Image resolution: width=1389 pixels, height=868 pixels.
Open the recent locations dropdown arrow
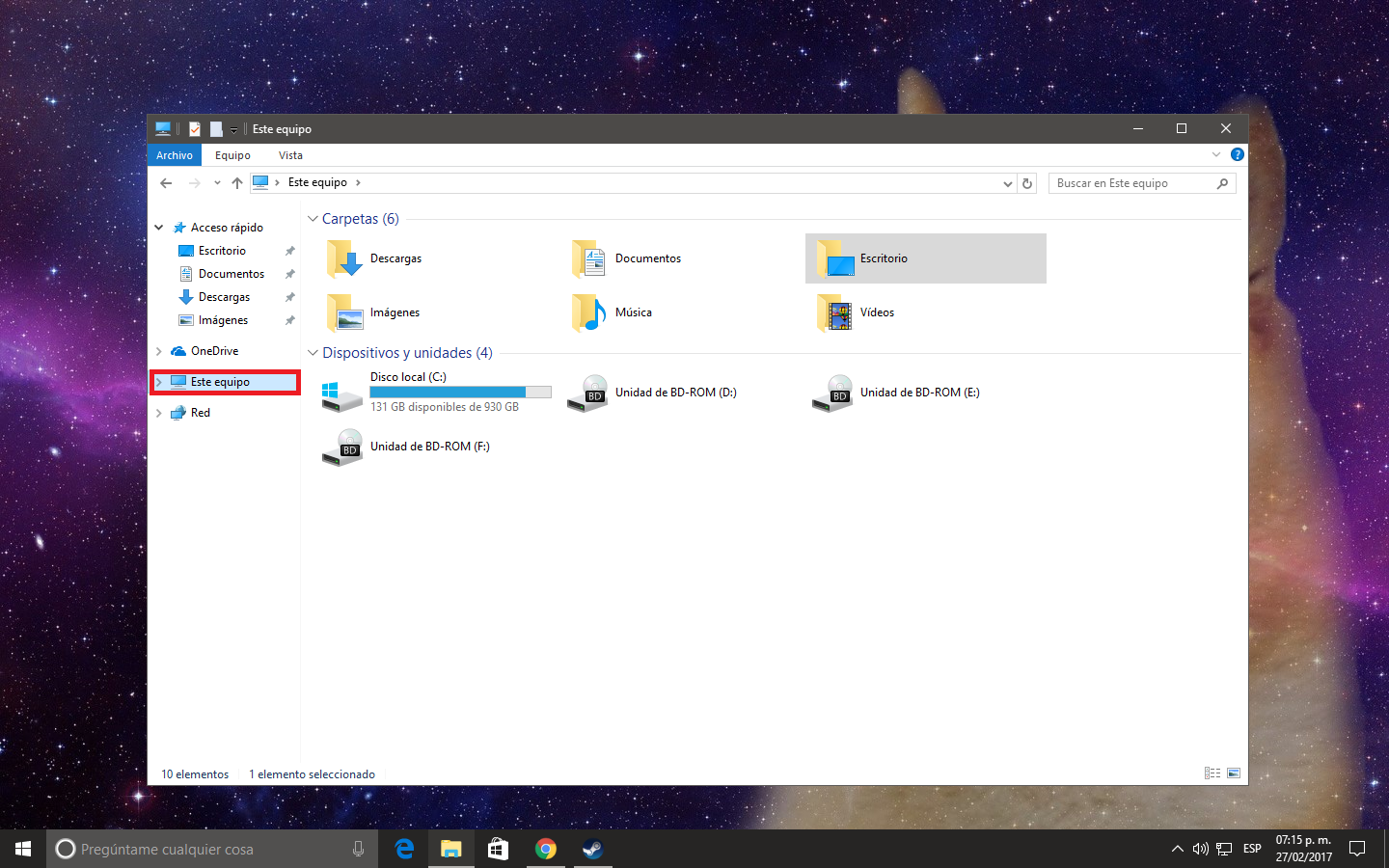tap(217, 183)
